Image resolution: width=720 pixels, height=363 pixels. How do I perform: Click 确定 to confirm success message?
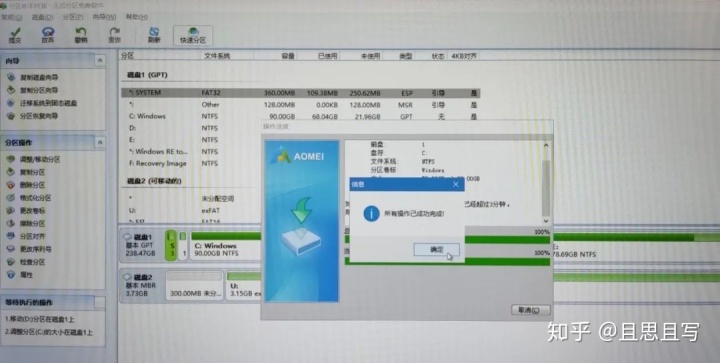tap(436, 250)
